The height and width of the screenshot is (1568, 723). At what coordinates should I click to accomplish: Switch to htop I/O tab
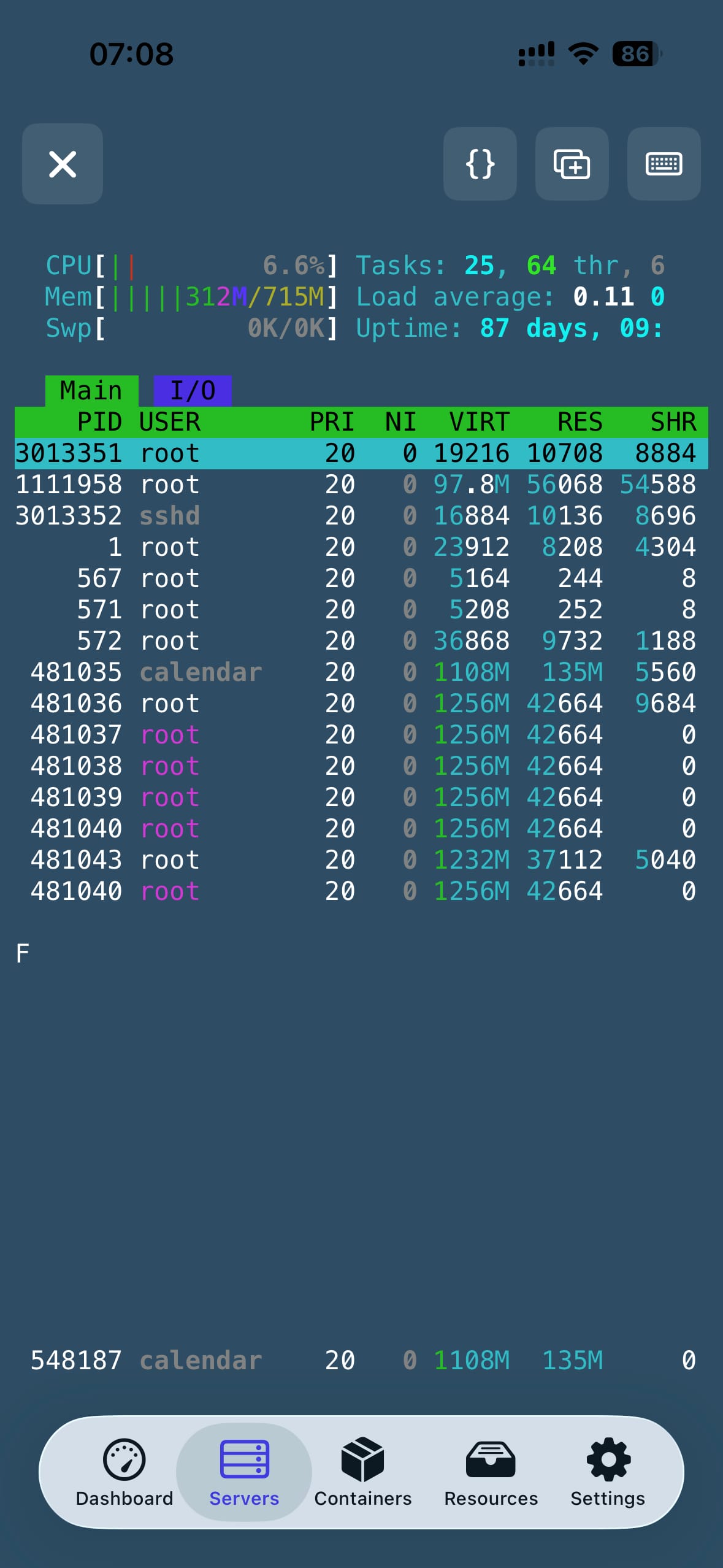[x=193, y=391]
